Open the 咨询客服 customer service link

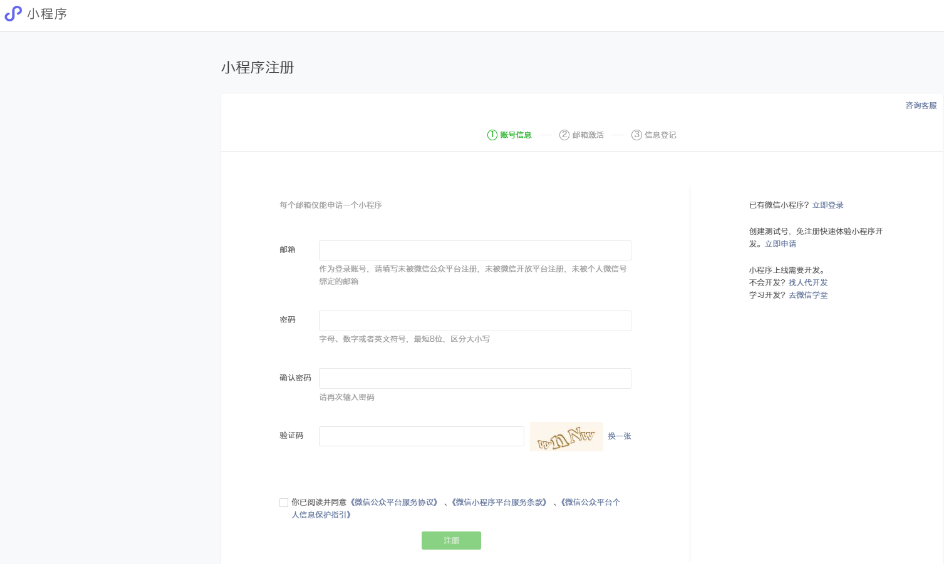pyautogui.click(x=921, y=105)
